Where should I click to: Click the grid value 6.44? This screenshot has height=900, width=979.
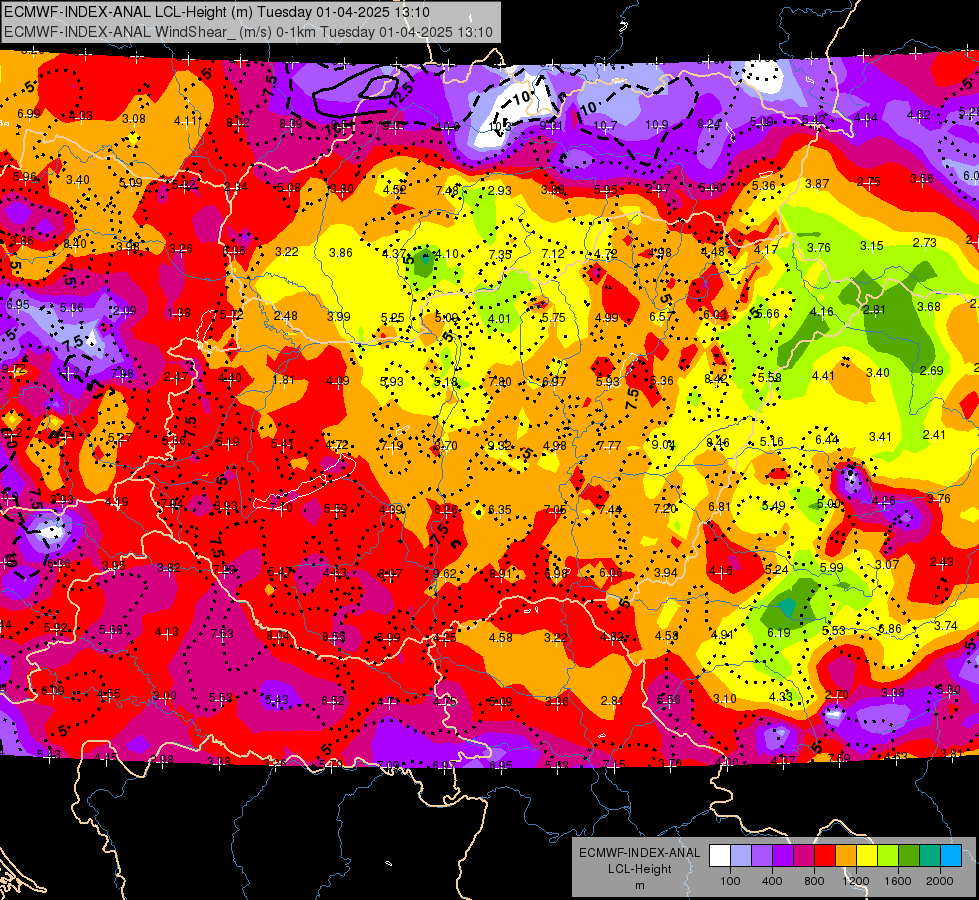[827, 440]
